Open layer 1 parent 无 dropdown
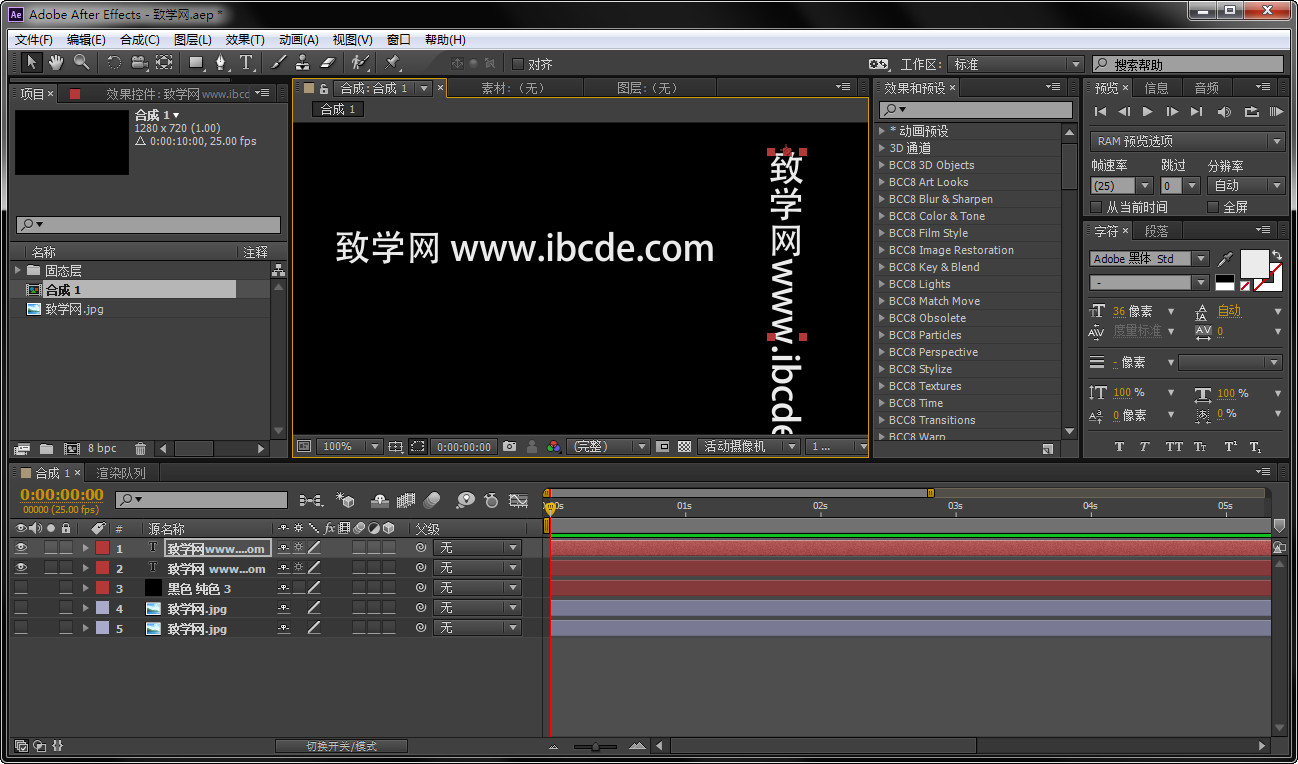1298x764 pixels. tap(477, 548)
